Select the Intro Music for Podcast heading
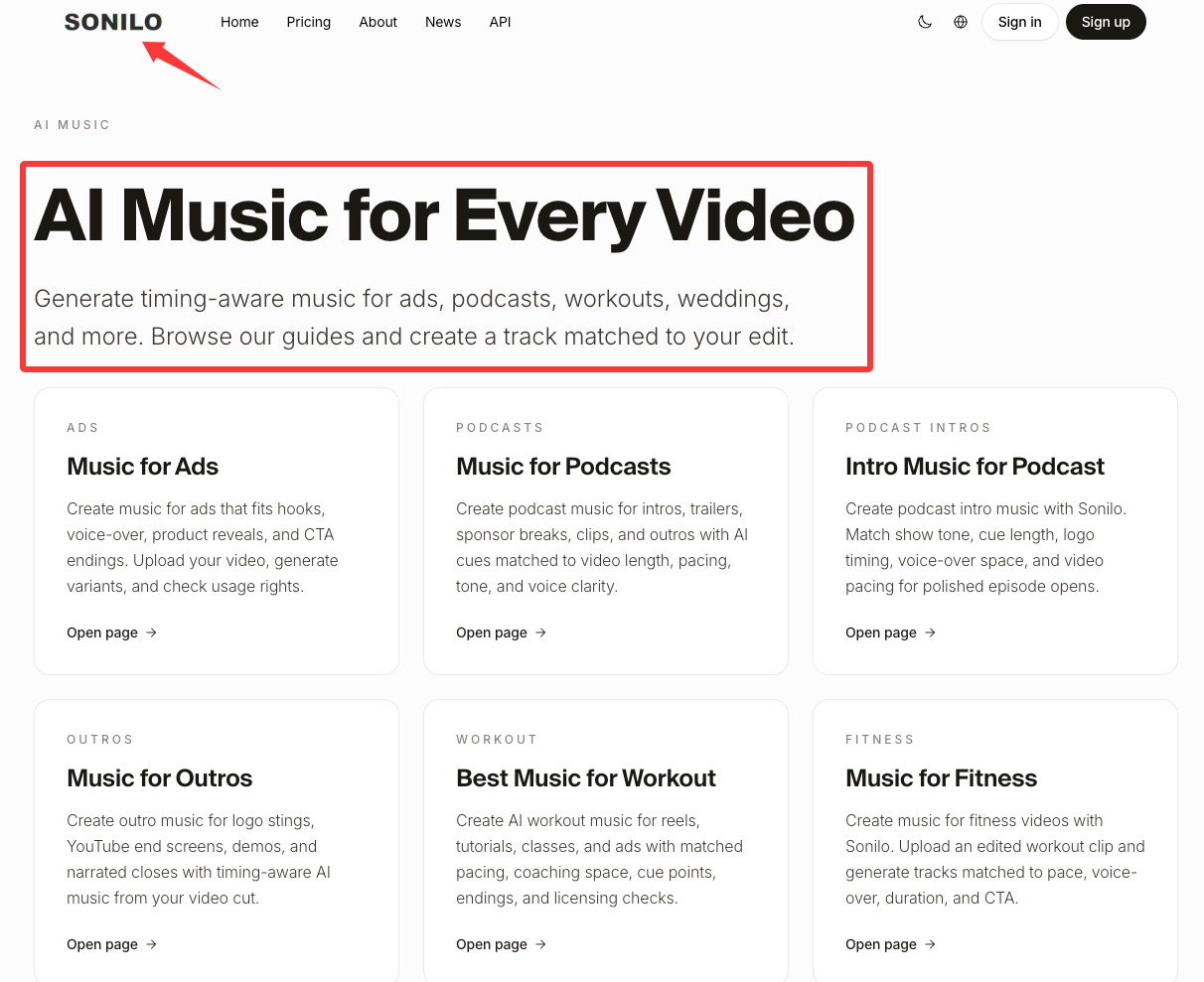1204x982 pixels. click(975, 467)
